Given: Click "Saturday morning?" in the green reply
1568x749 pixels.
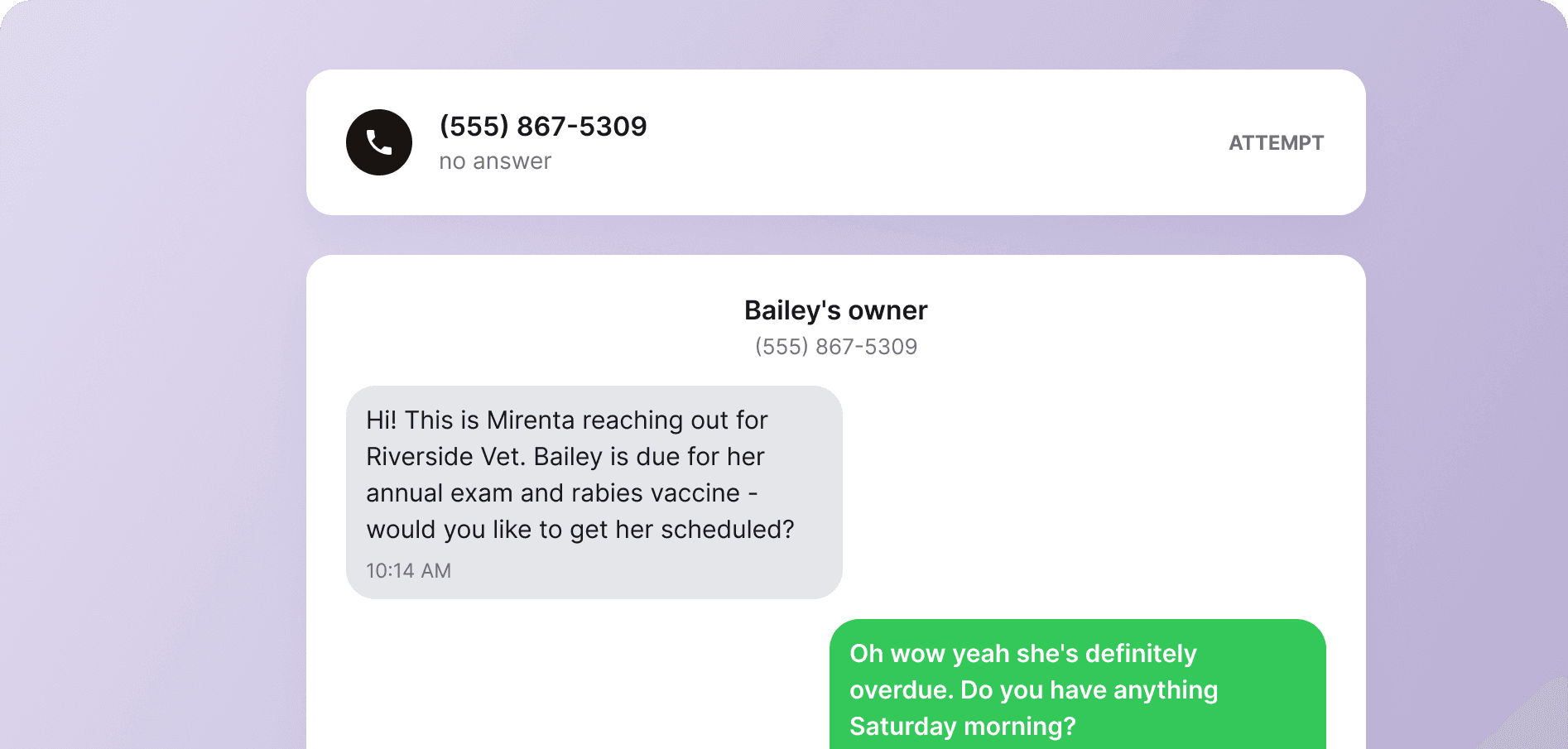Looking at the screenshot, I should pos(963,727).
